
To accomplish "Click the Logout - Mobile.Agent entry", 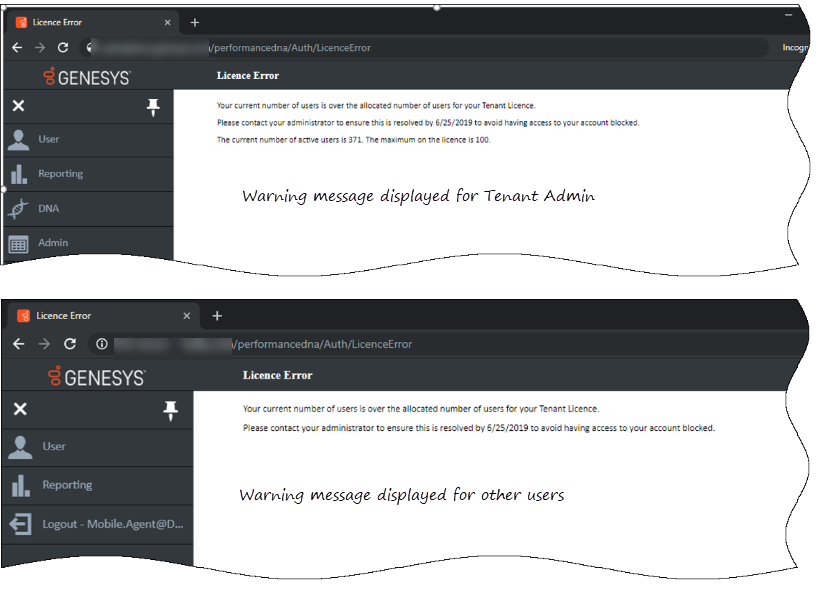I will coord(98,525).
